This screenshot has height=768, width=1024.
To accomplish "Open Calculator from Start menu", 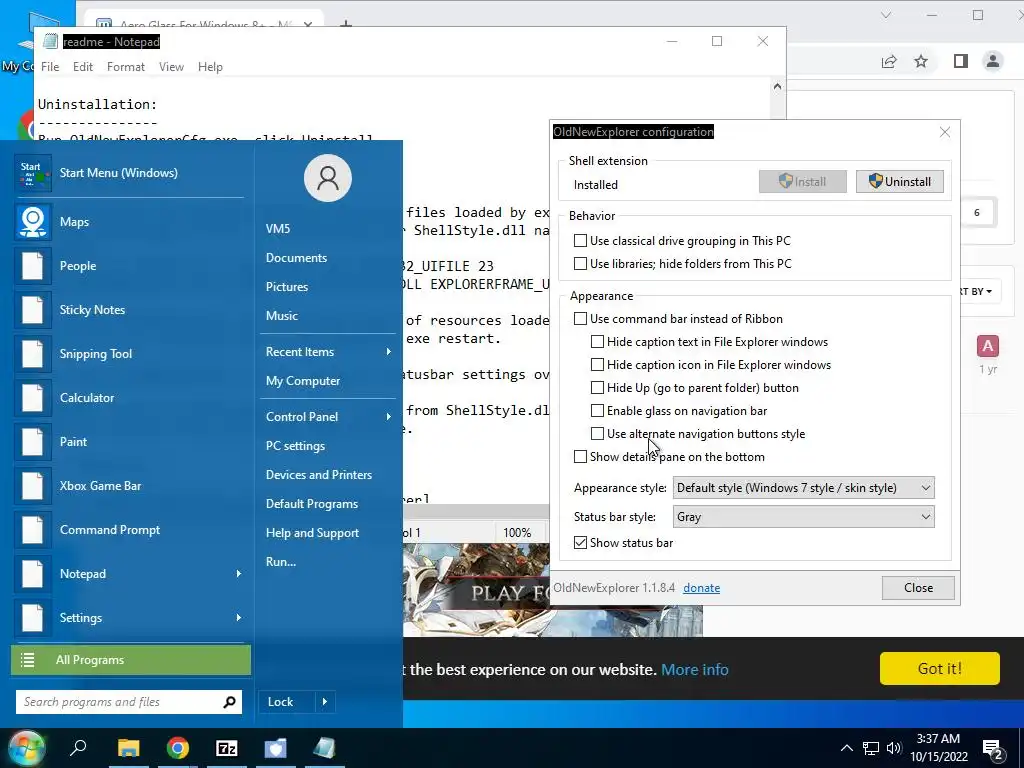I will point(33,398).
